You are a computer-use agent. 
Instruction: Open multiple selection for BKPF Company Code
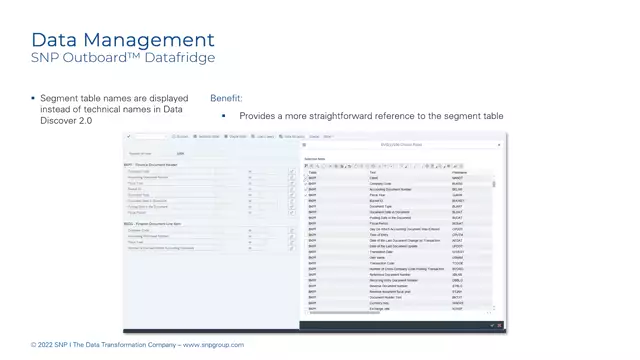click(x=292, y=172)
